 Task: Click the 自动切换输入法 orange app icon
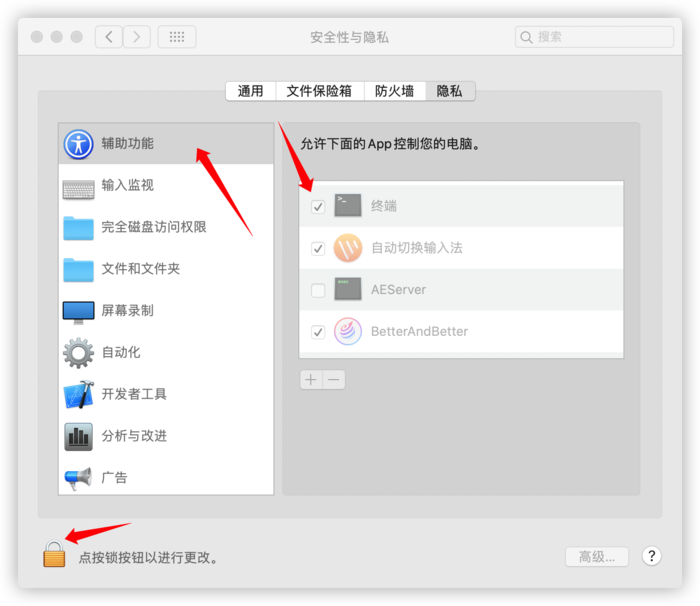click(x=348, y=247)
